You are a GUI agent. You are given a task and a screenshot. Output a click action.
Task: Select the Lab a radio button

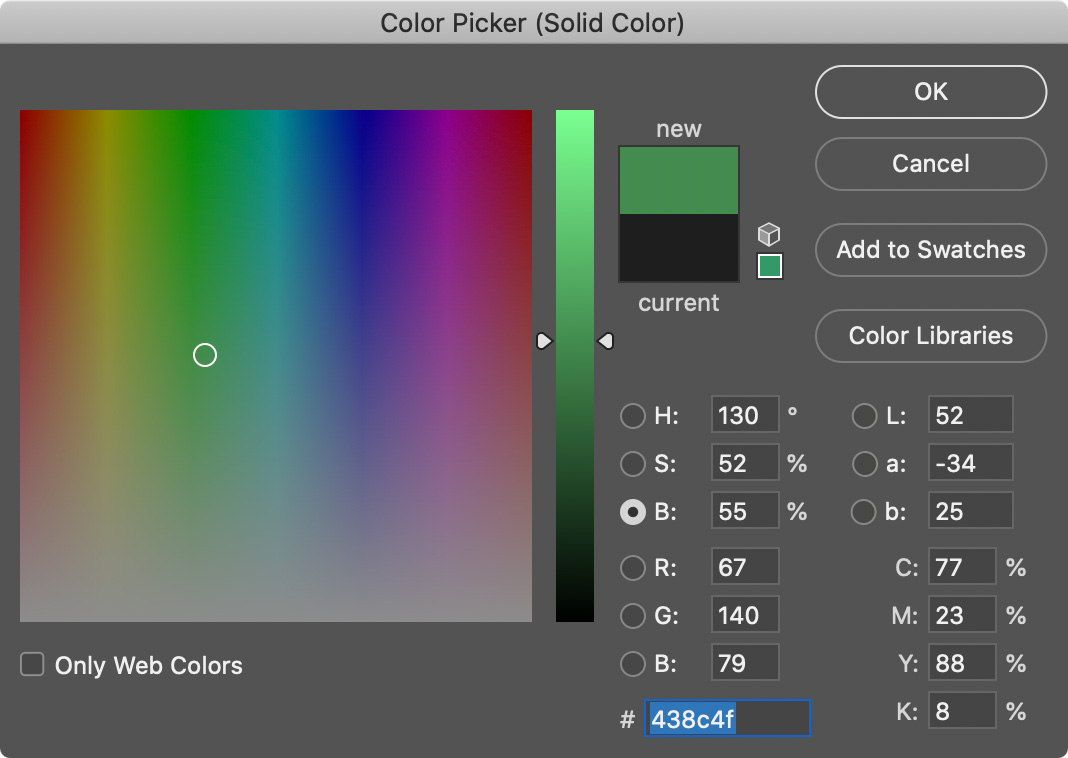coord(864,464)
